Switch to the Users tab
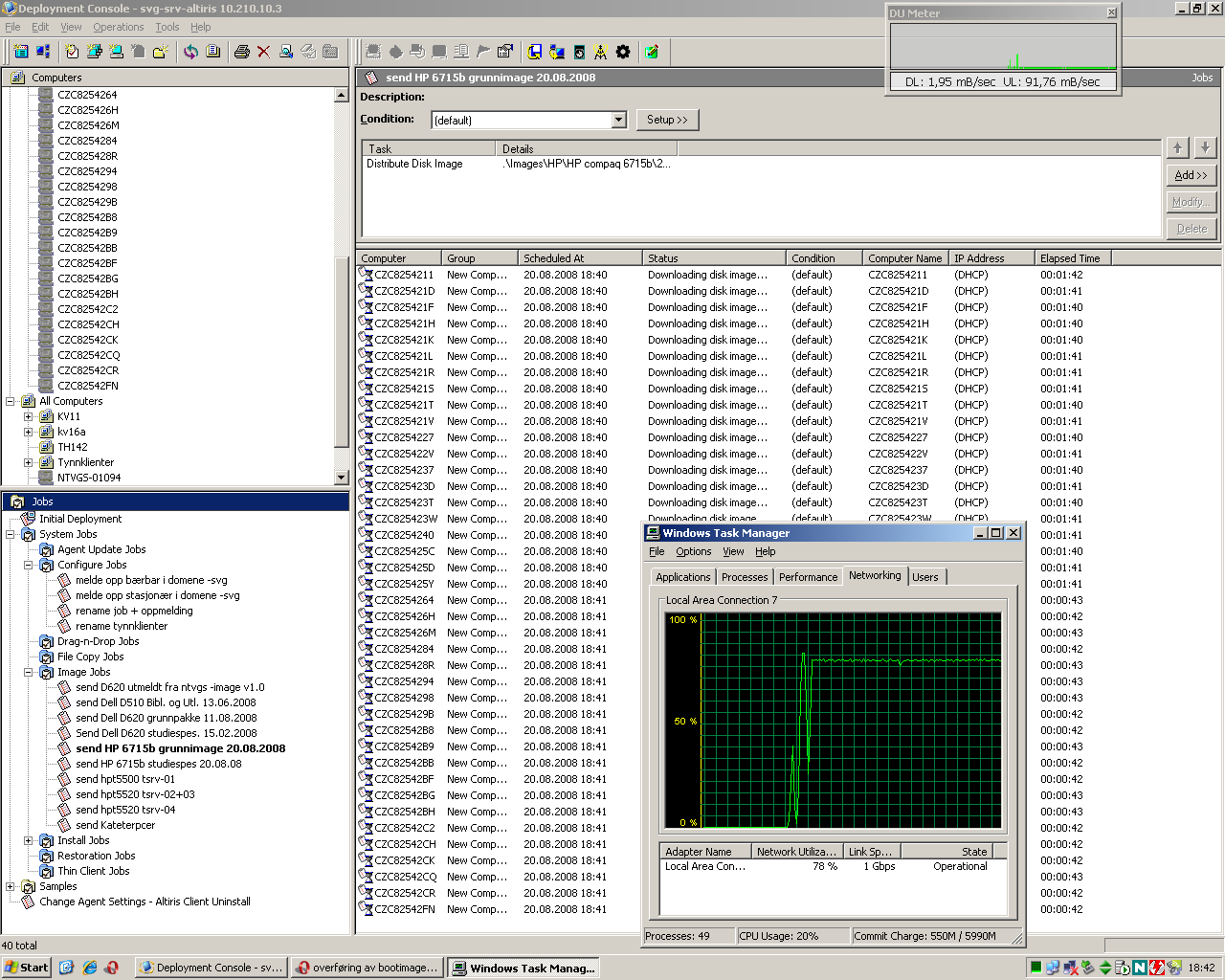This screenshot has width=1225, height=980. (925, 577)
